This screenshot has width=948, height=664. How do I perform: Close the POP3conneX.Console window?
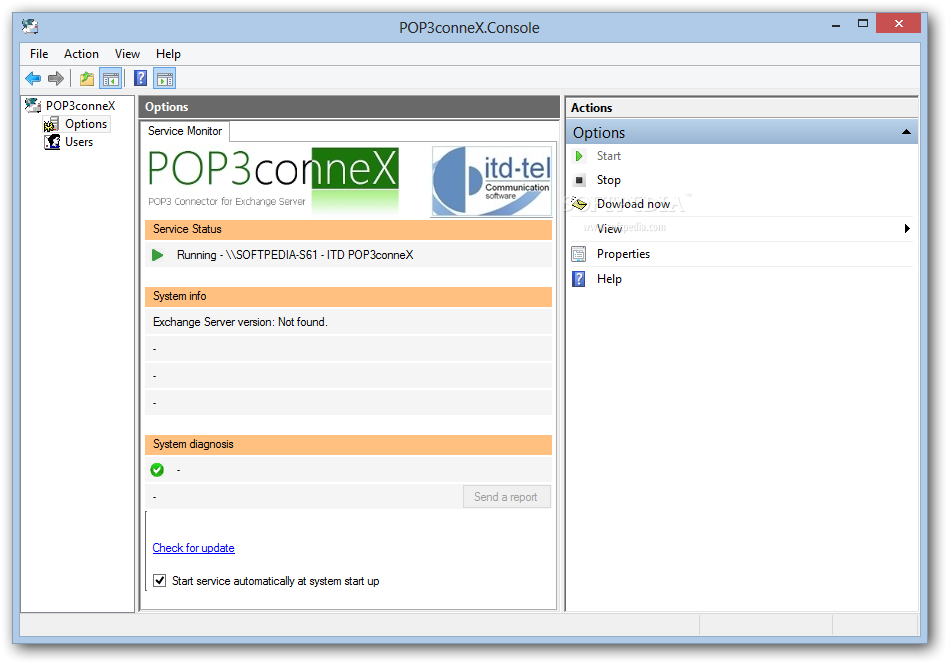898,24
